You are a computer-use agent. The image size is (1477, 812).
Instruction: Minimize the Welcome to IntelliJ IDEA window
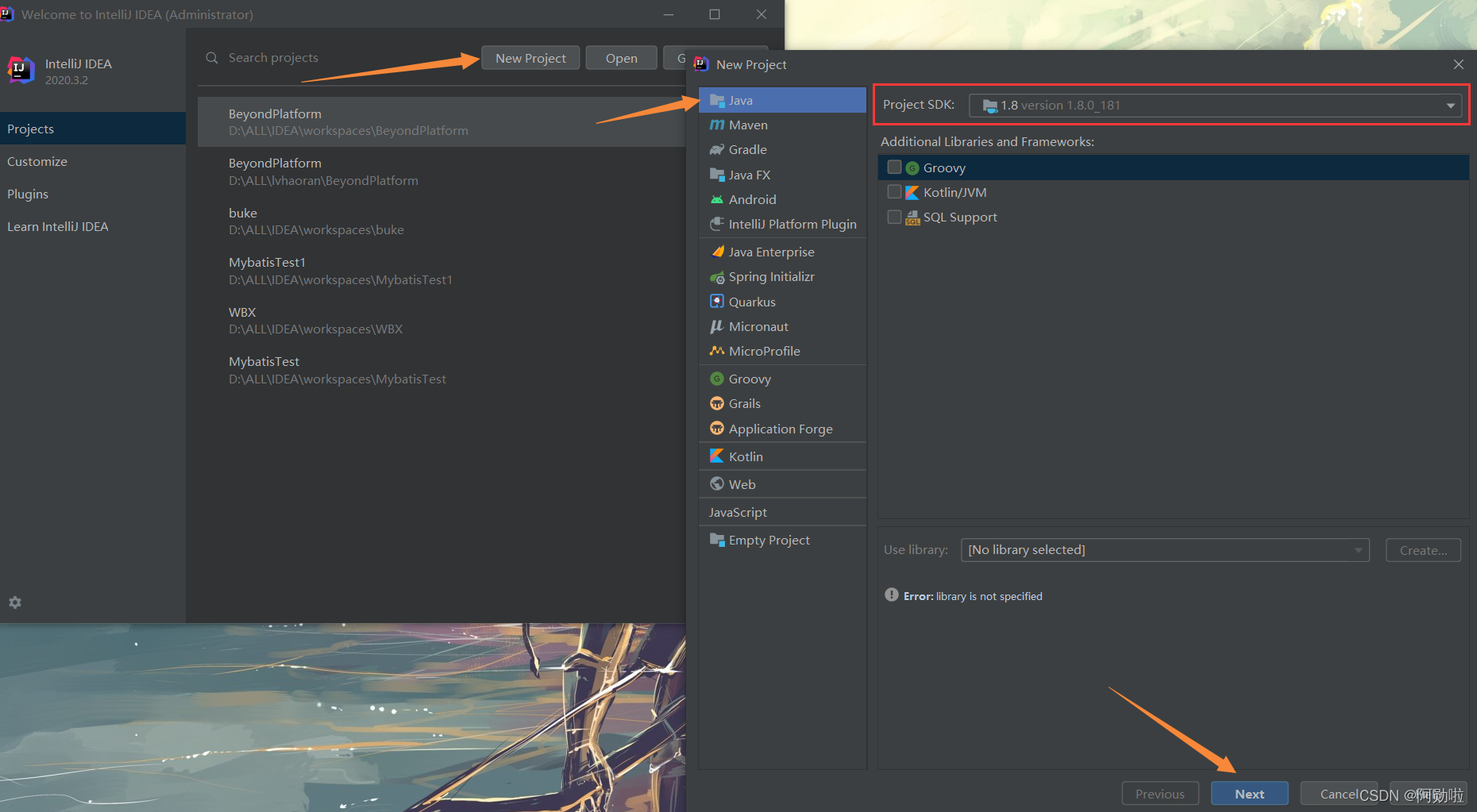669,14
